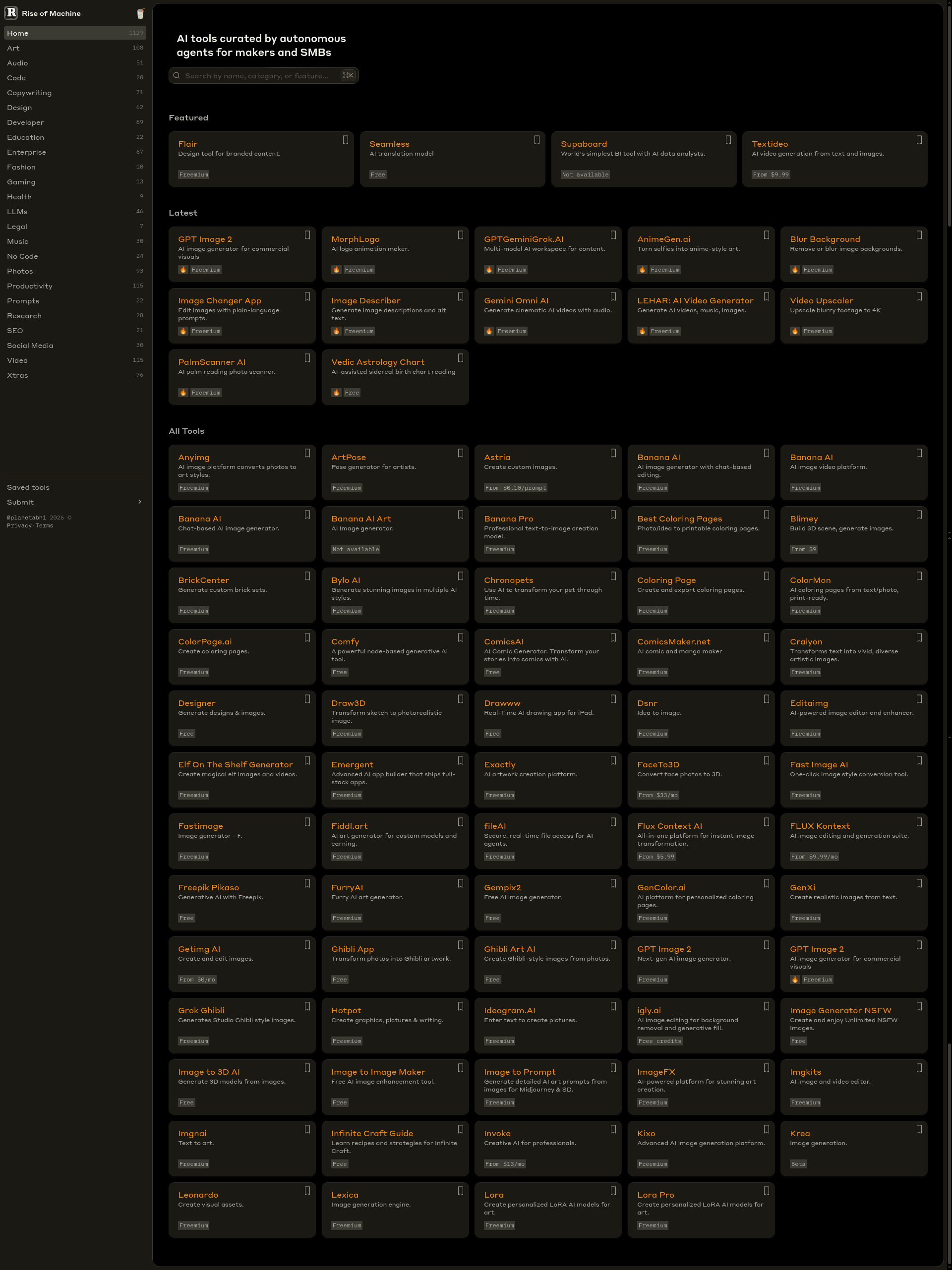Bookmark the Video Upscaler card

pos(919,296)
